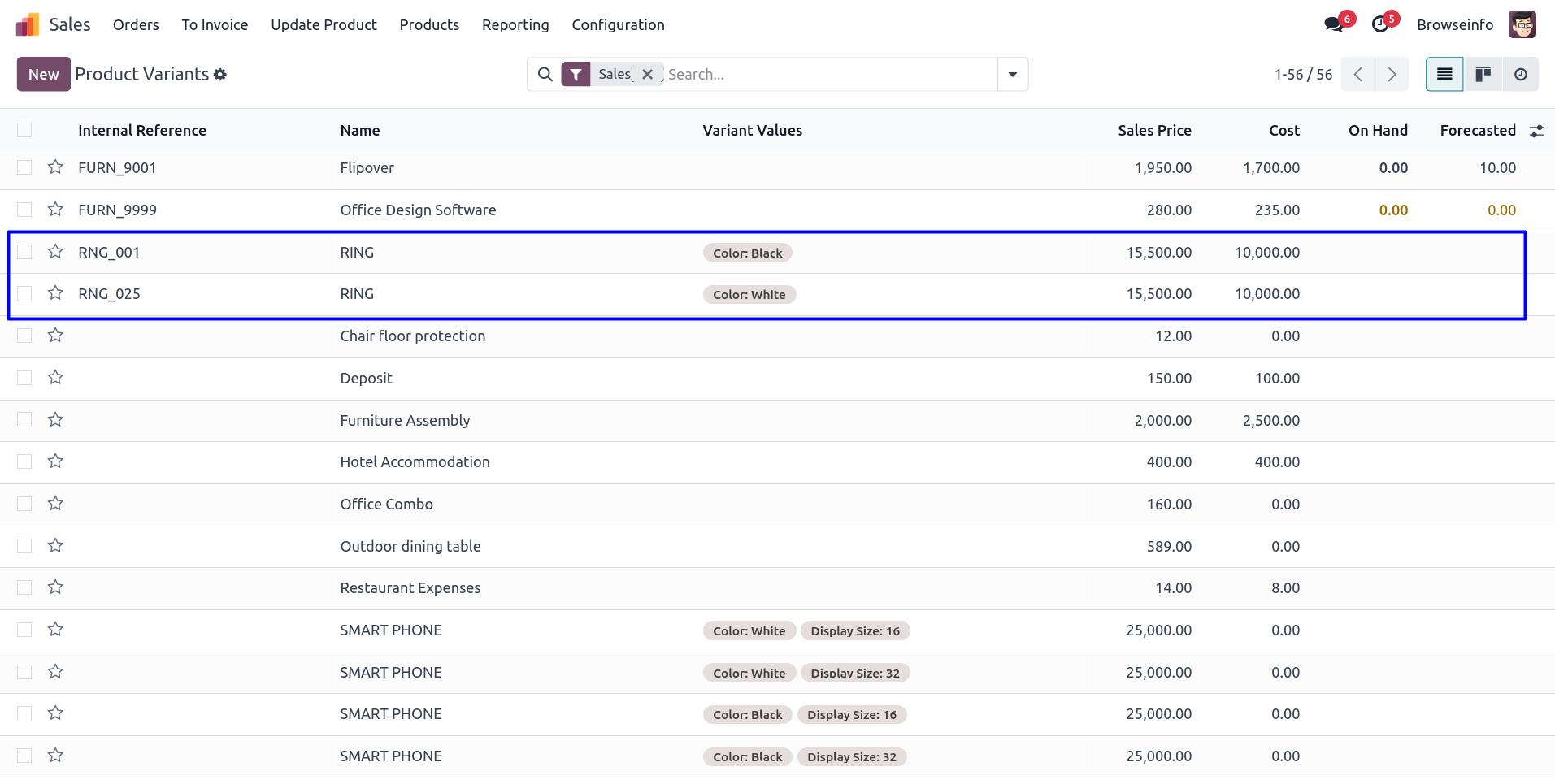The height and width of the screenshot is (784, 1555).
Task: Tick the select-all header checkbox
Action: (24, 130)
